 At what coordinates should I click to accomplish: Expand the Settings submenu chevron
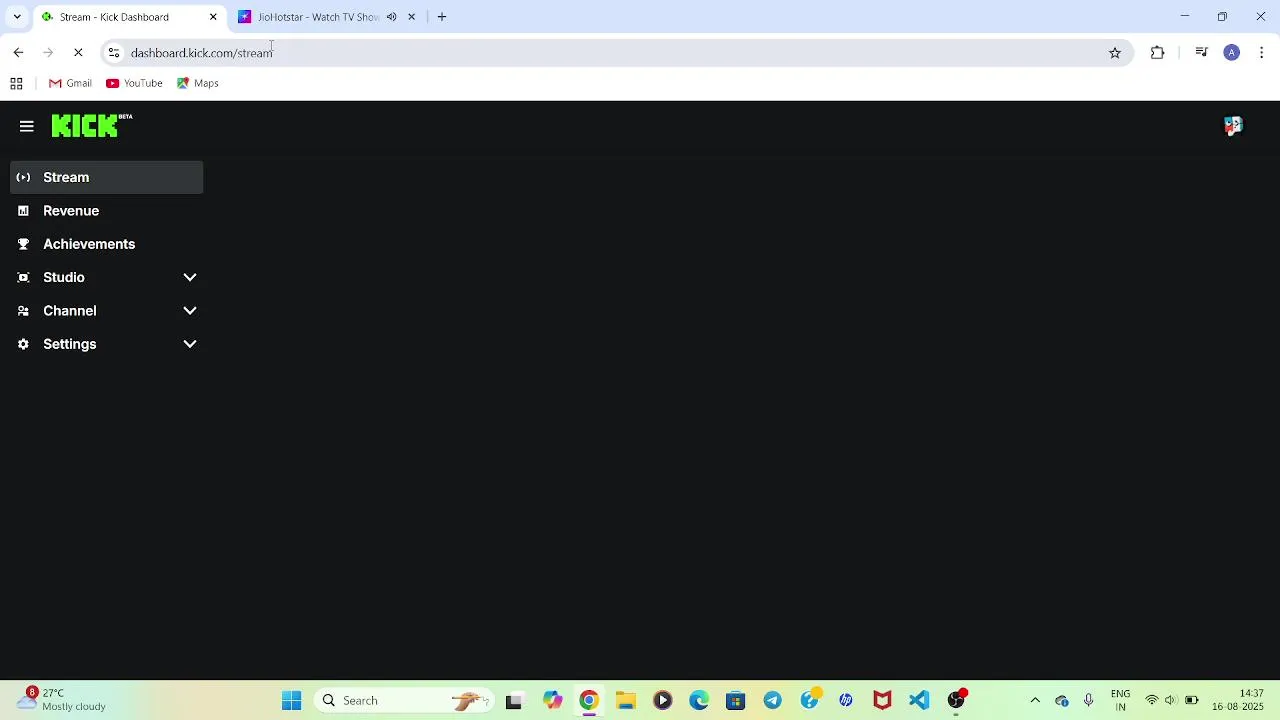190,344
